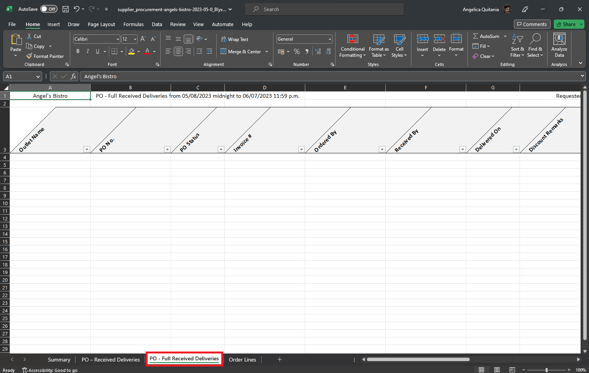589x373 pixels.
Task: Apply comma style format
Action: click(307, 51)
